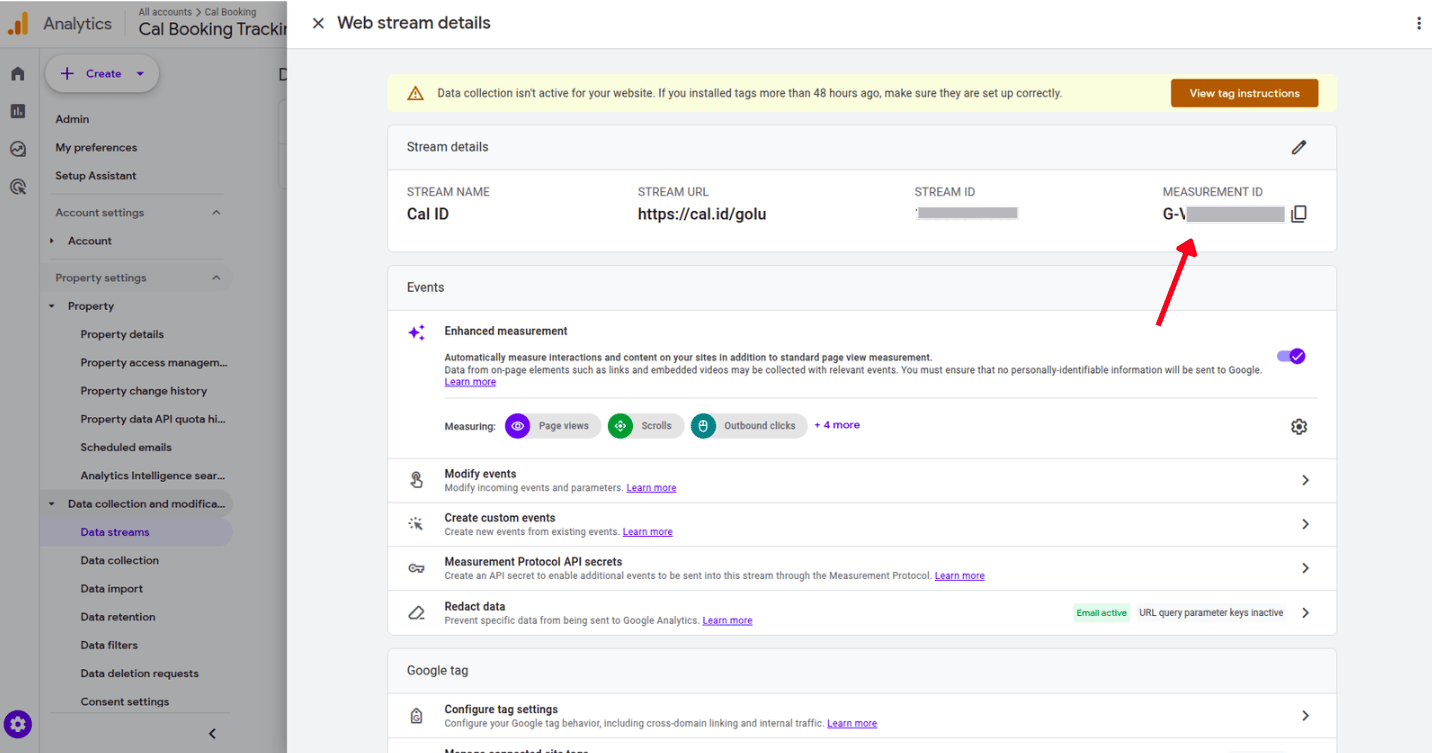Click the All accounts breadcrumb
The image size is (1432, 753).
coord(165,12)
